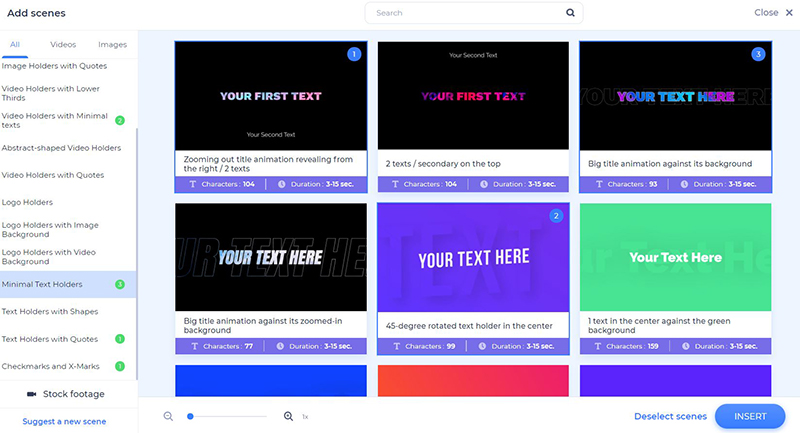Open the All tab

15,45
